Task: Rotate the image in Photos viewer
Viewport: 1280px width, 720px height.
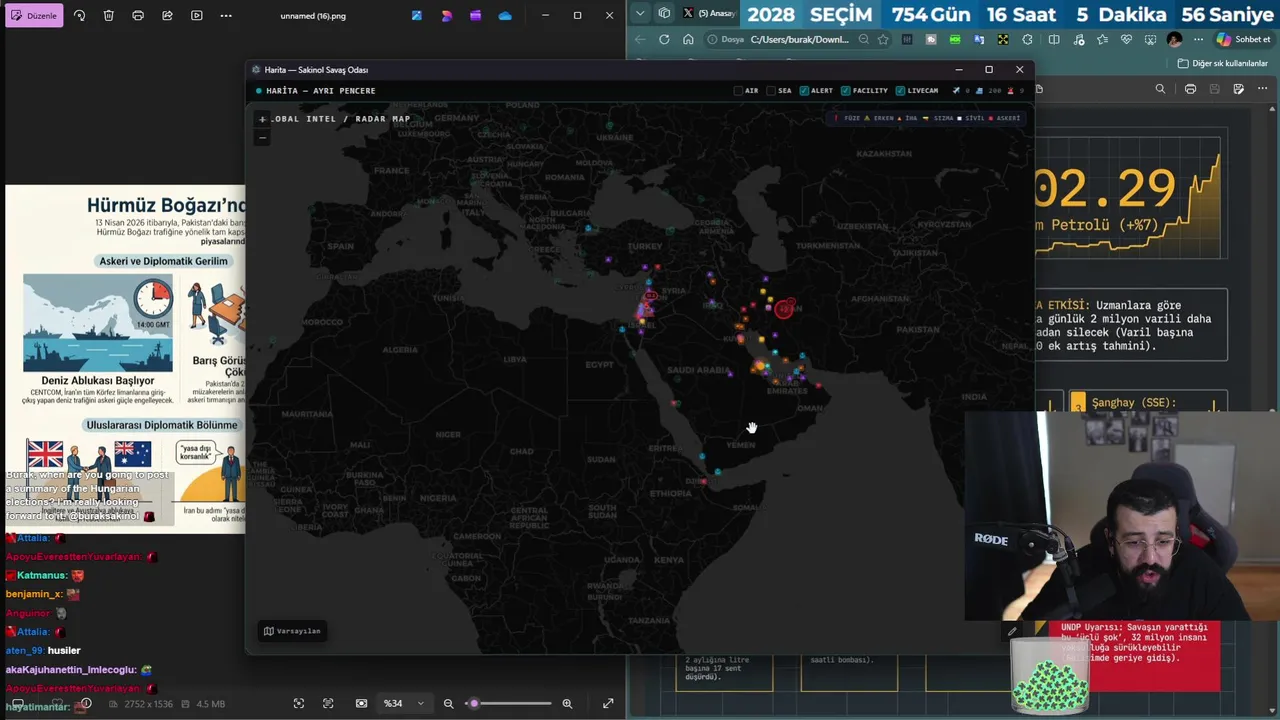Action: [79, 16]
